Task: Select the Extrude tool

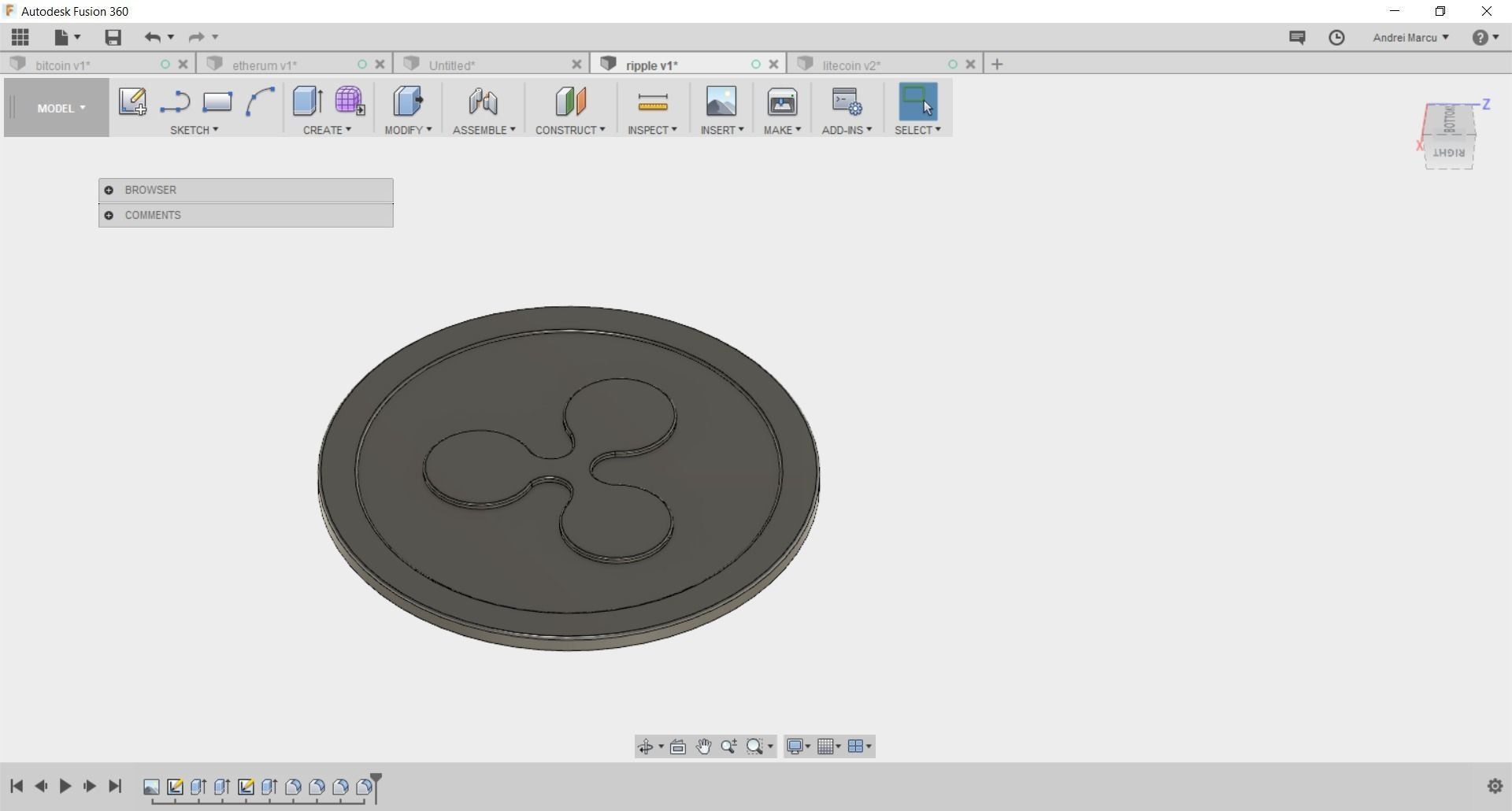Action: [x=307, y=102]
